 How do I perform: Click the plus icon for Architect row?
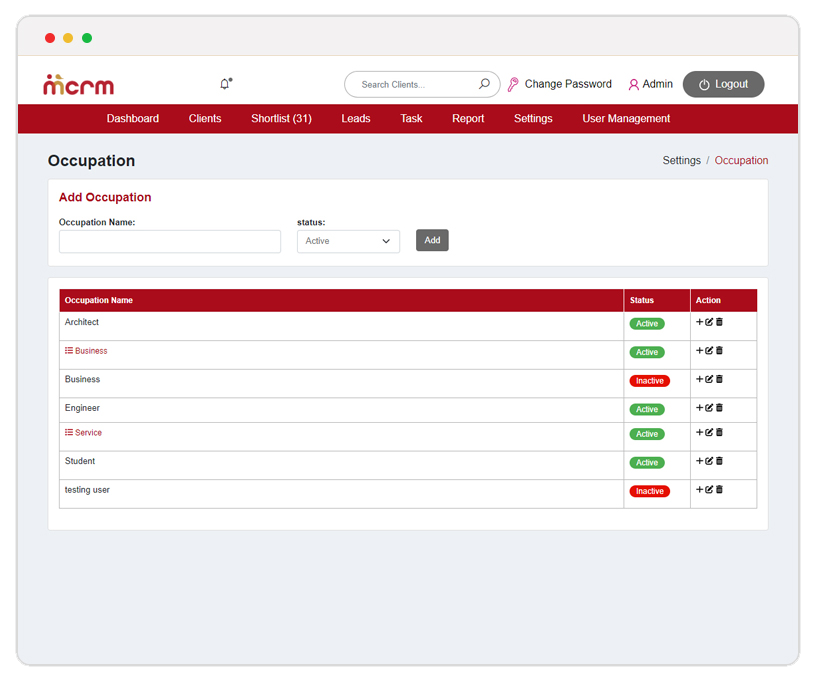coord(700,322)
